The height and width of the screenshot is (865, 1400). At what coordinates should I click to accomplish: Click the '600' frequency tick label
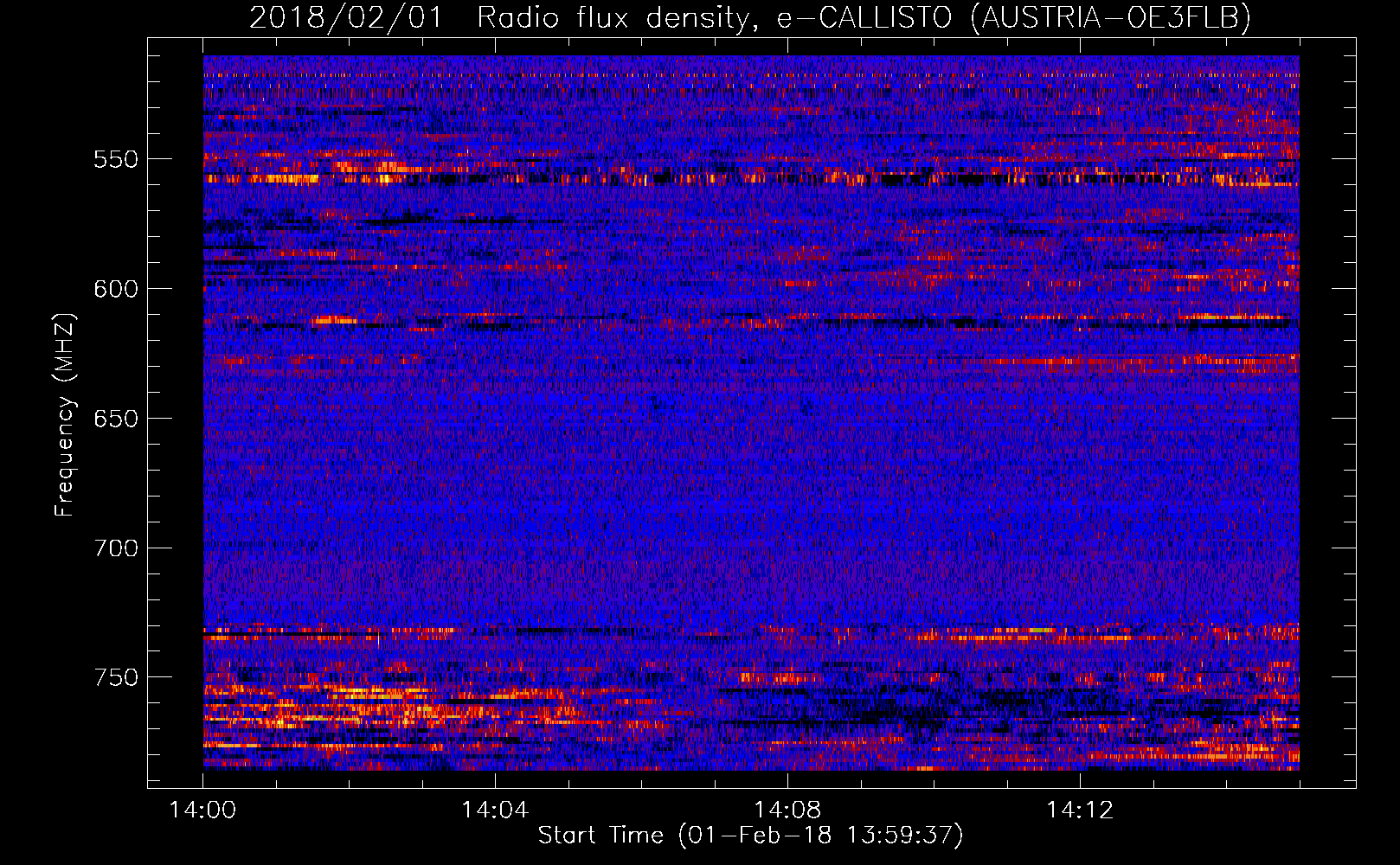(116, 289)
